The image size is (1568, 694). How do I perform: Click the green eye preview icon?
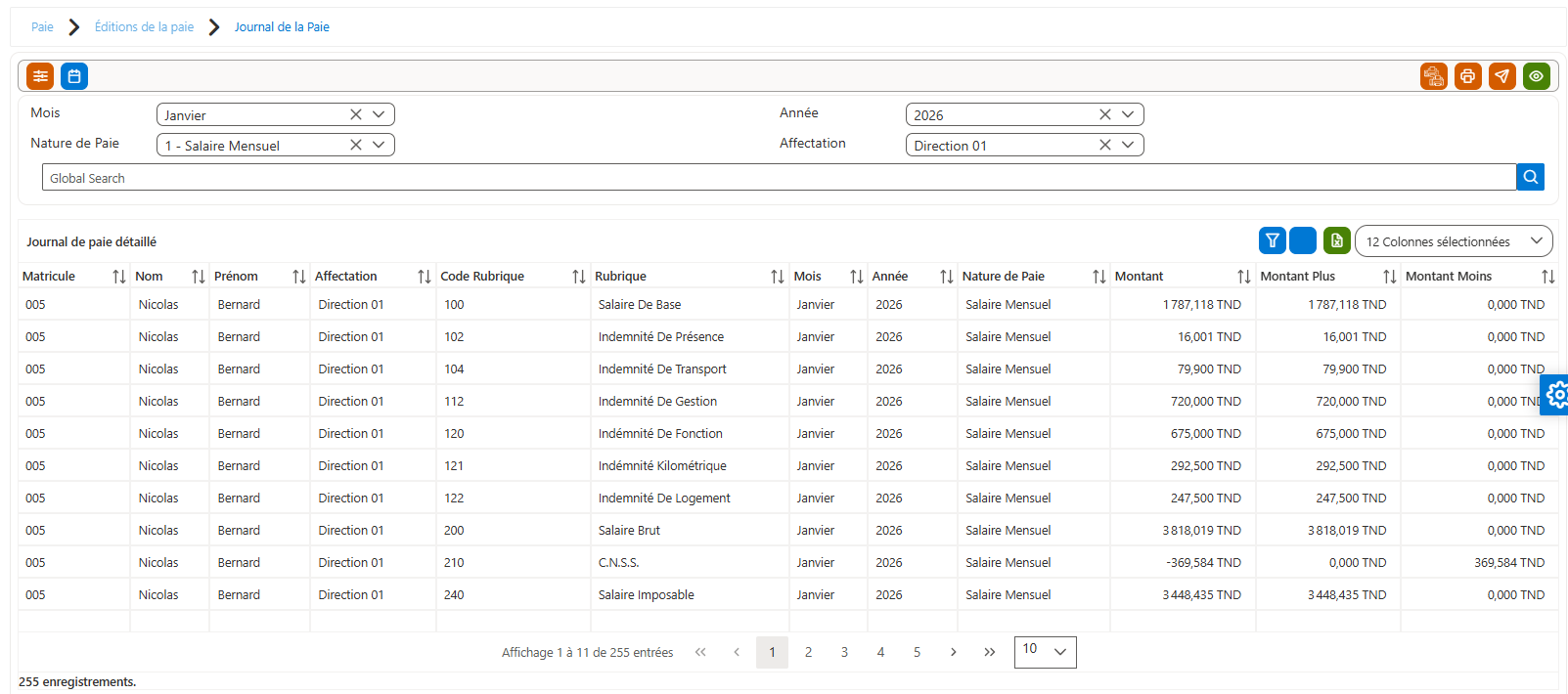(1537, 76)
